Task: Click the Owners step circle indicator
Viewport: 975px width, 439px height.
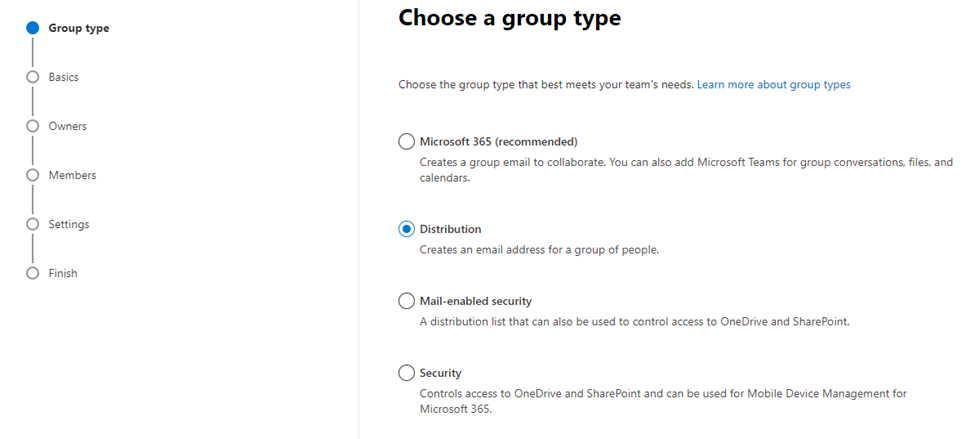Action: point(32,126)
